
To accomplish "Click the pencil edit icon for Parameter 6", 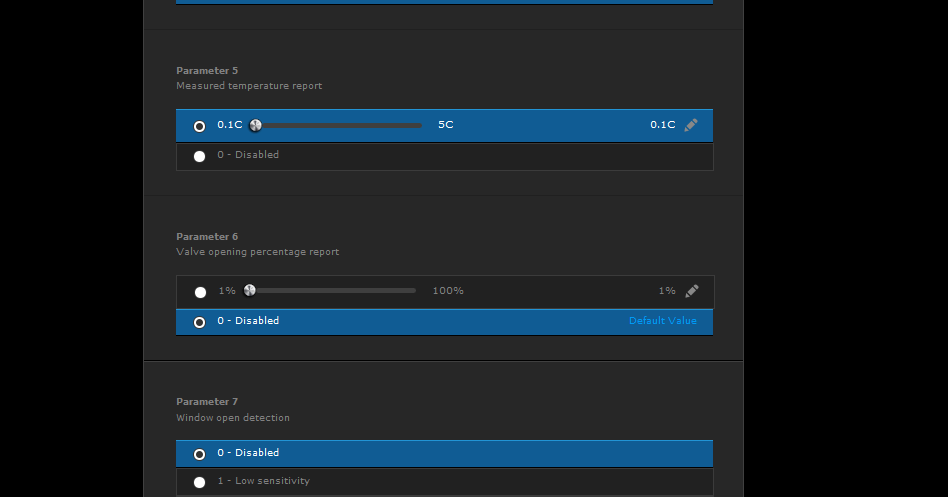I will point(692,291).
